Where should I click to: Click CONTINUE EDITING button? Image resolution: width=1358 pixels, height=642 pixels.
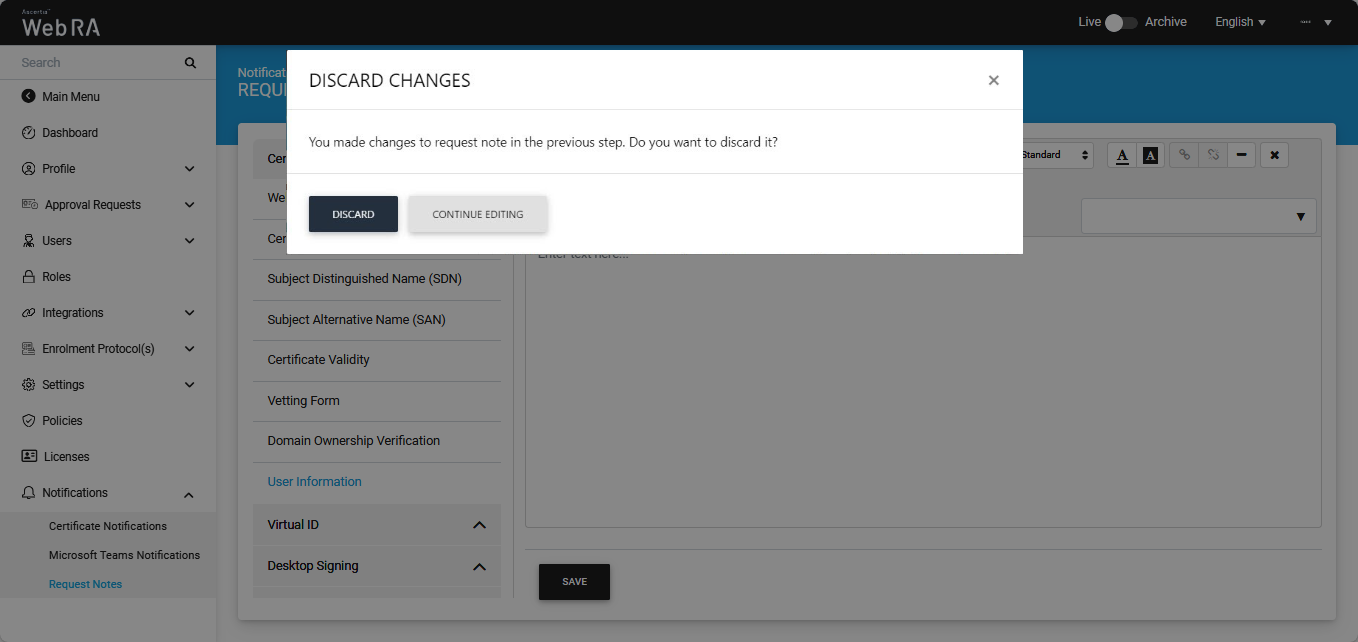[x=477, y=214]
